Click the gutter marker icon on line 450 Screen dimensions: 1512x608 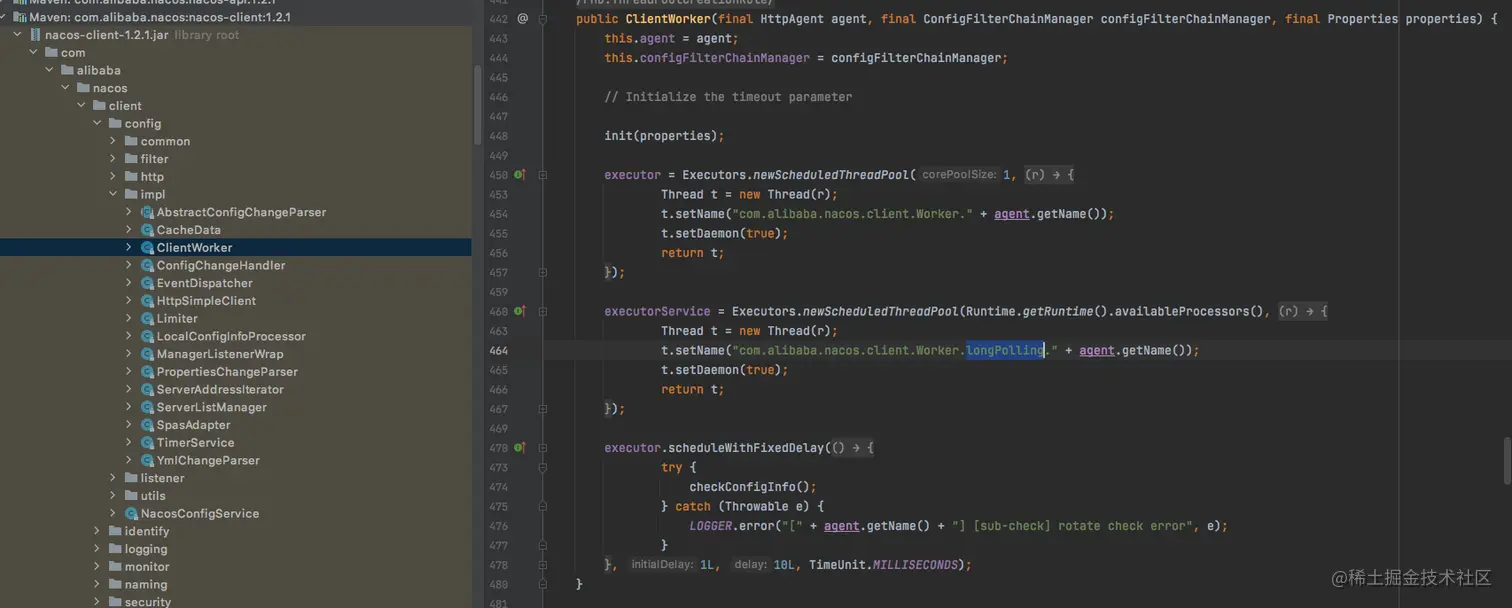pyautogui.click(x=520, y=174)
